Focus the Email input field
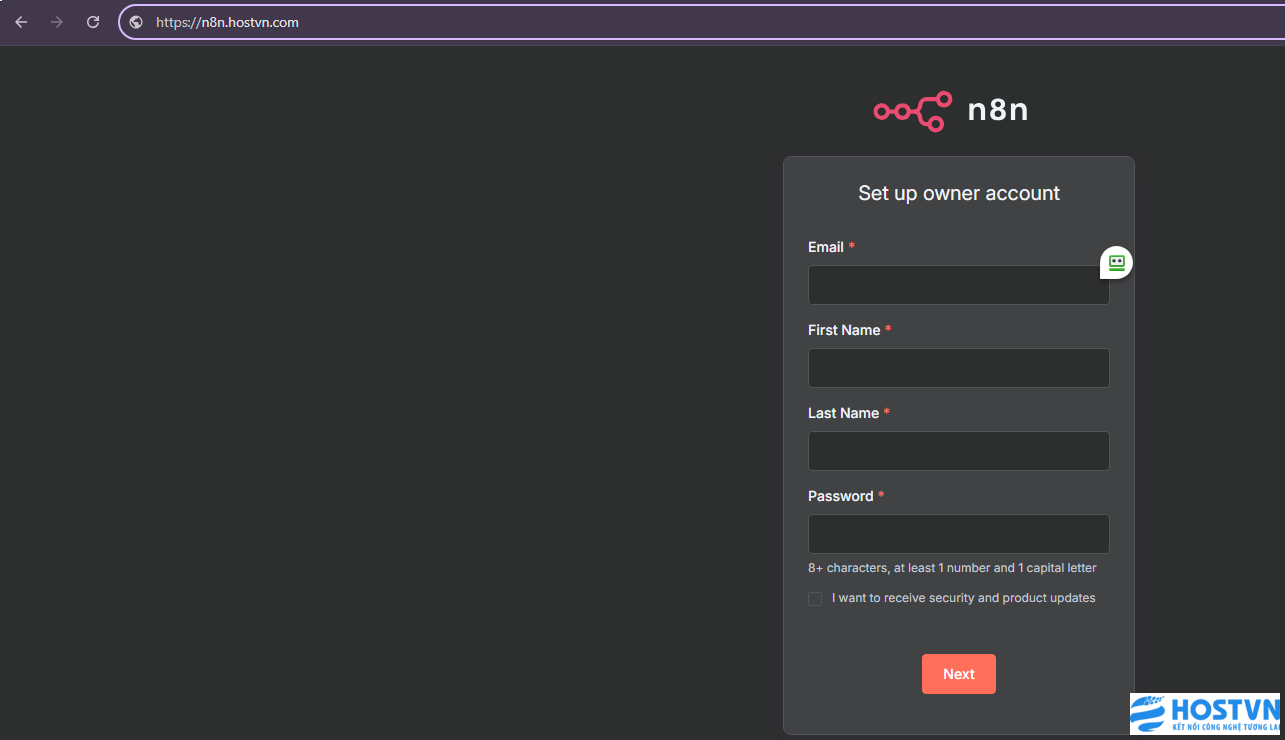Viewport: 1285px width, 740px height. 958,285
